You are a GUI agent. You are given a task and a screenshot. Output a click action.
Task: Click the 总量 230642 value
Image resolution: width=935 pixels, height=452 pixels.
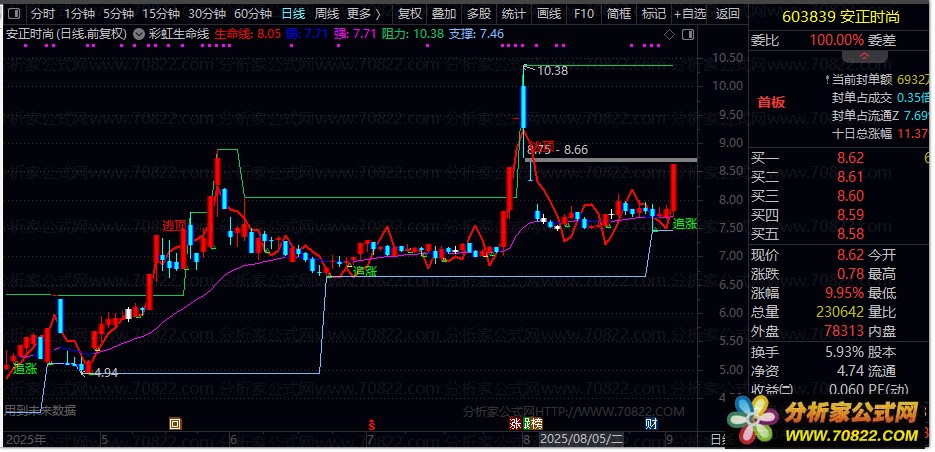point(840,312)
